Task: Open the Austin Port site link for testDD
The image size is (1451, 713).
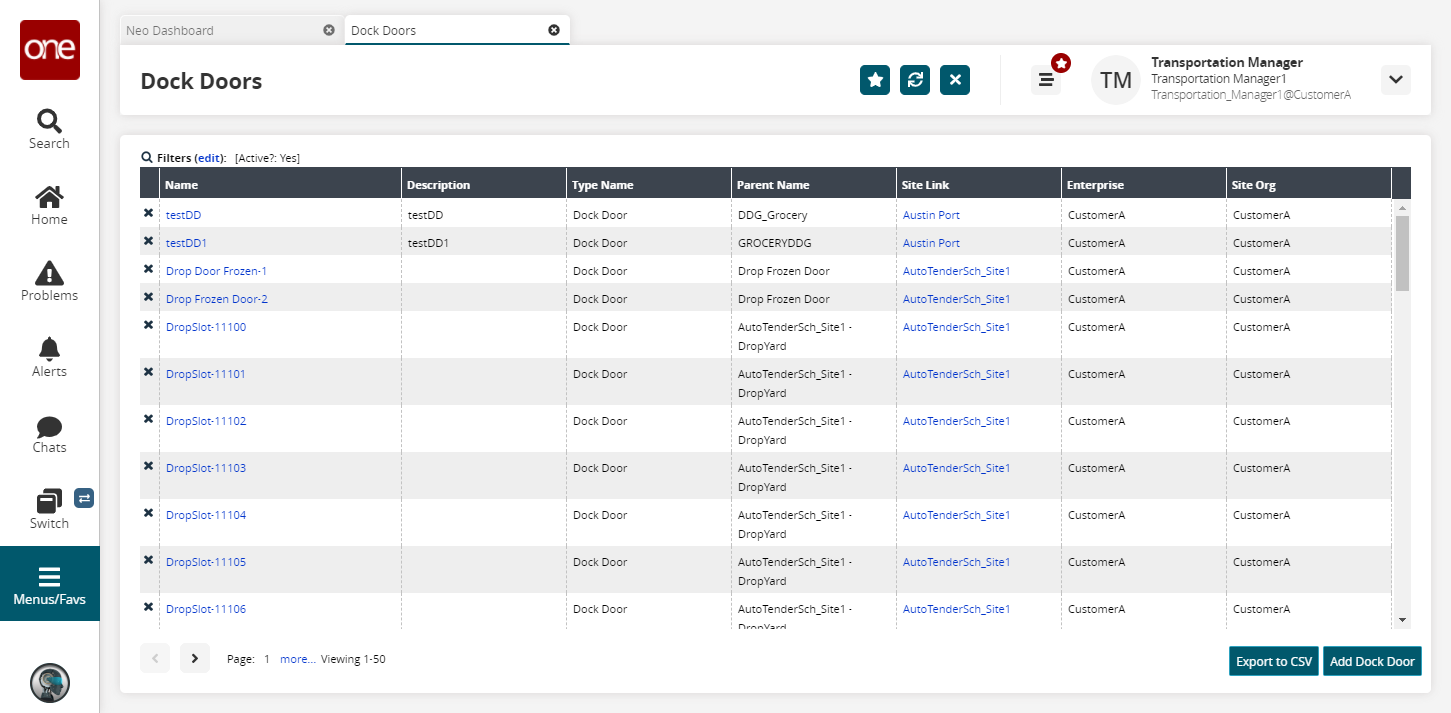Action: coord(931,215)
